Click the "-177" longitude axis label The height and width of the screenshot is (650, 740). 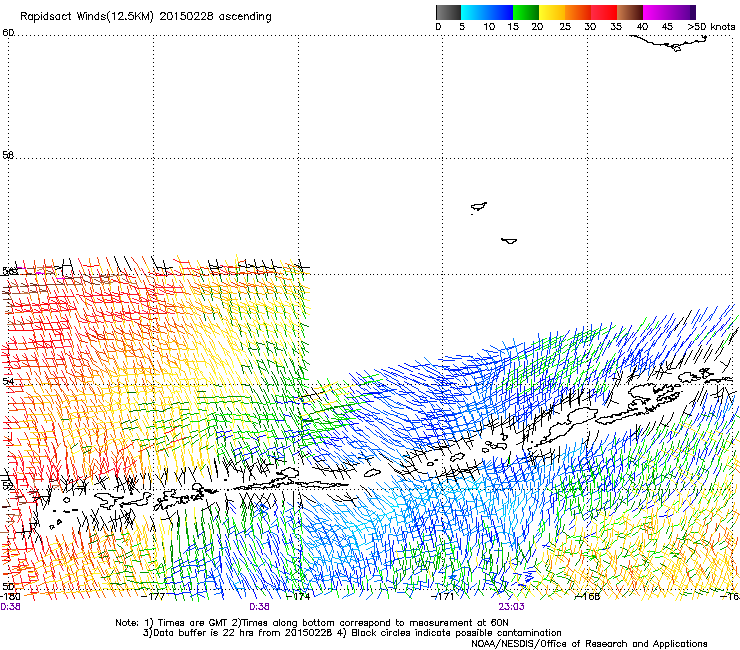[153, 596]
